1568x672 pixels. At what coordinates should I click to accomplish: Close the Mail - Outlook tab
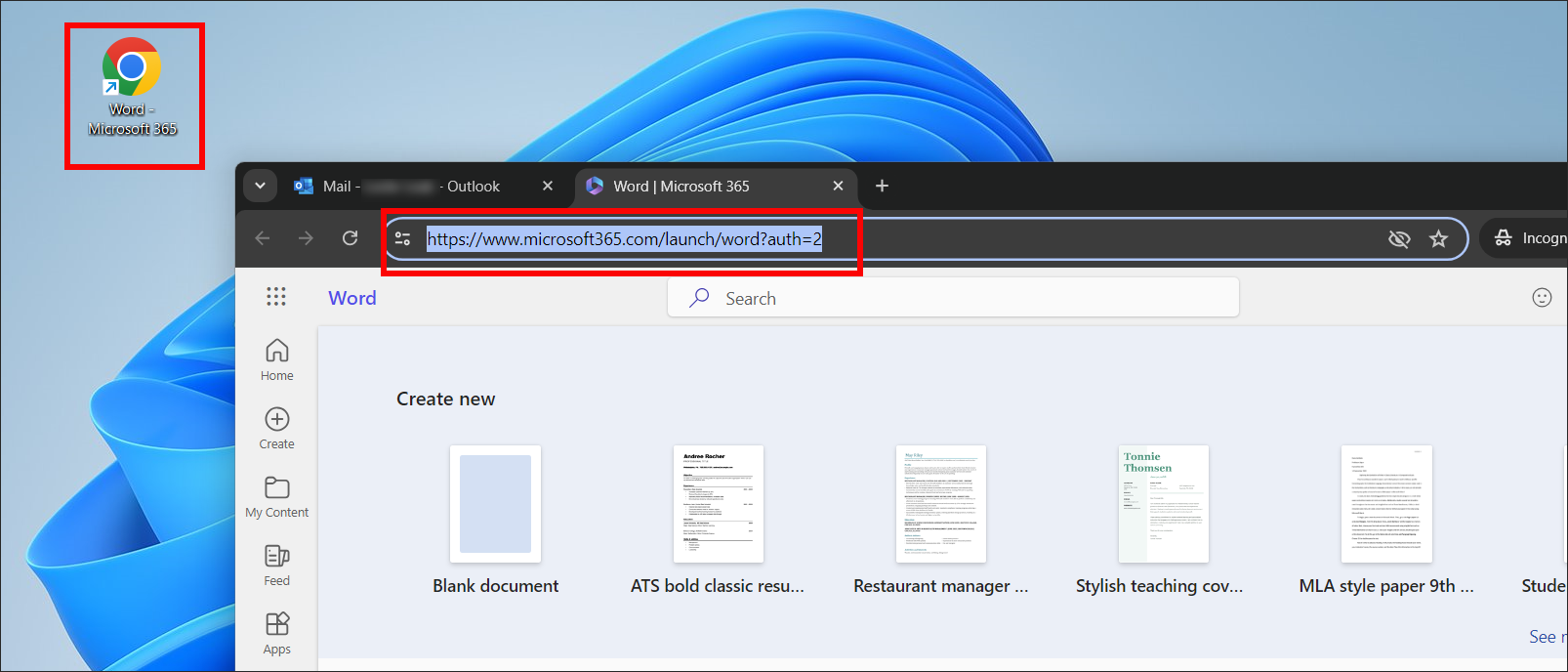(548, 186)
